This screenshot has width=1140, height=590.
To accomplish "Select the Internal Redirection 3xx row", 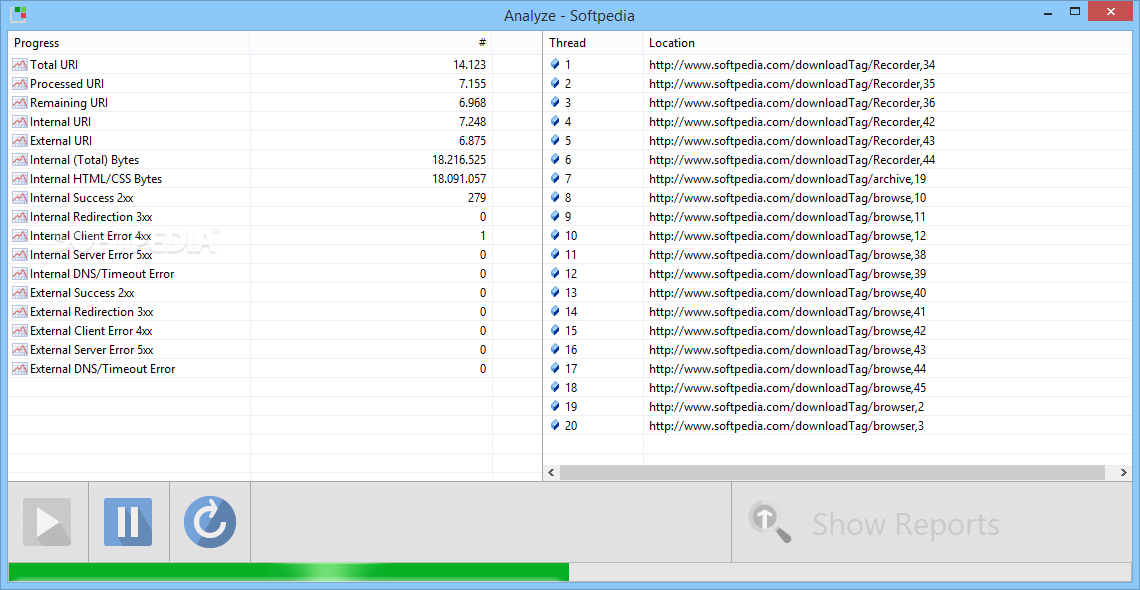I will click(x=250, y=217).
